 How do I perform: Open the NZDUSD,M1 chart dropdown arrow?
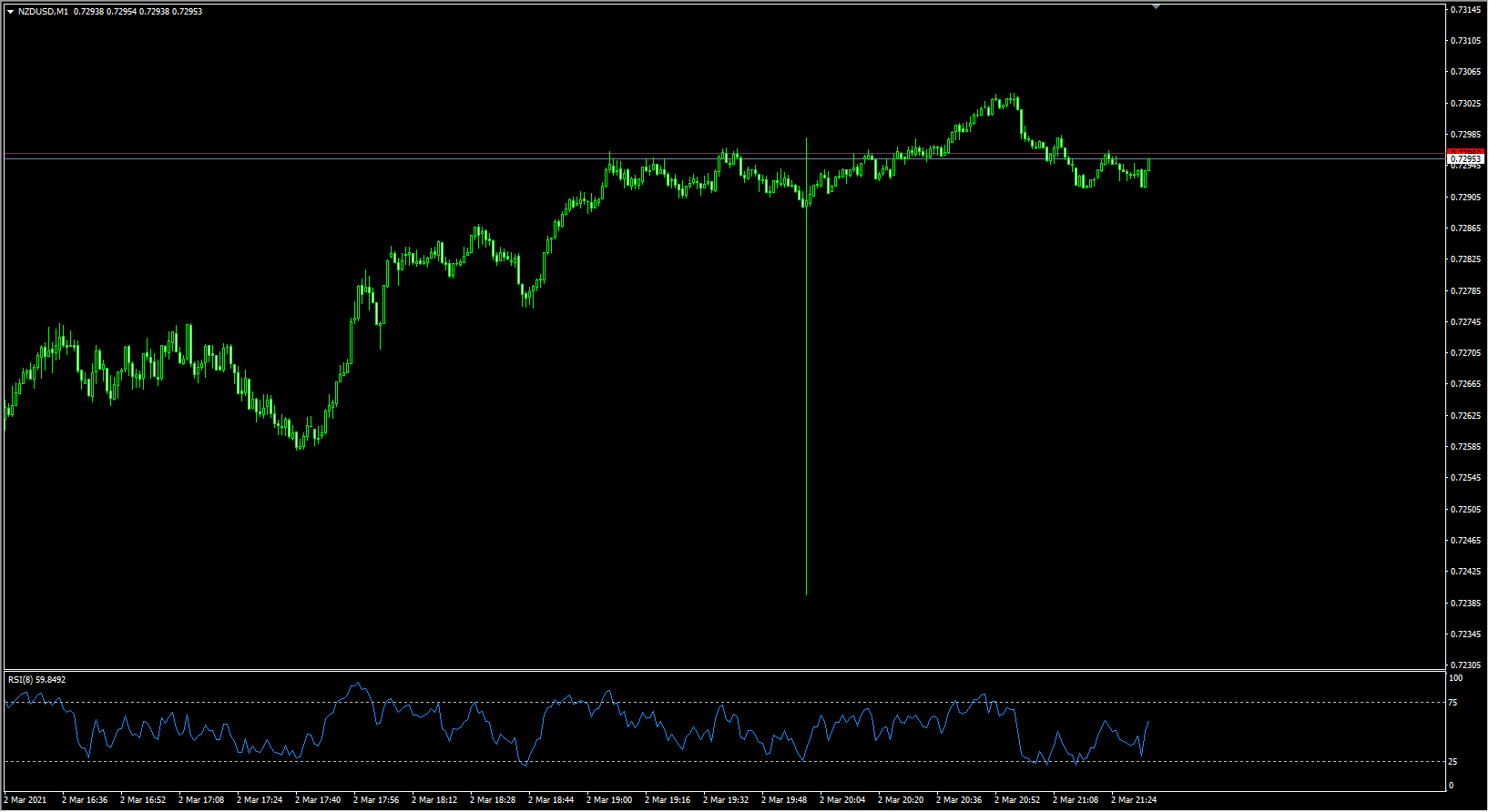click(10, 12)
